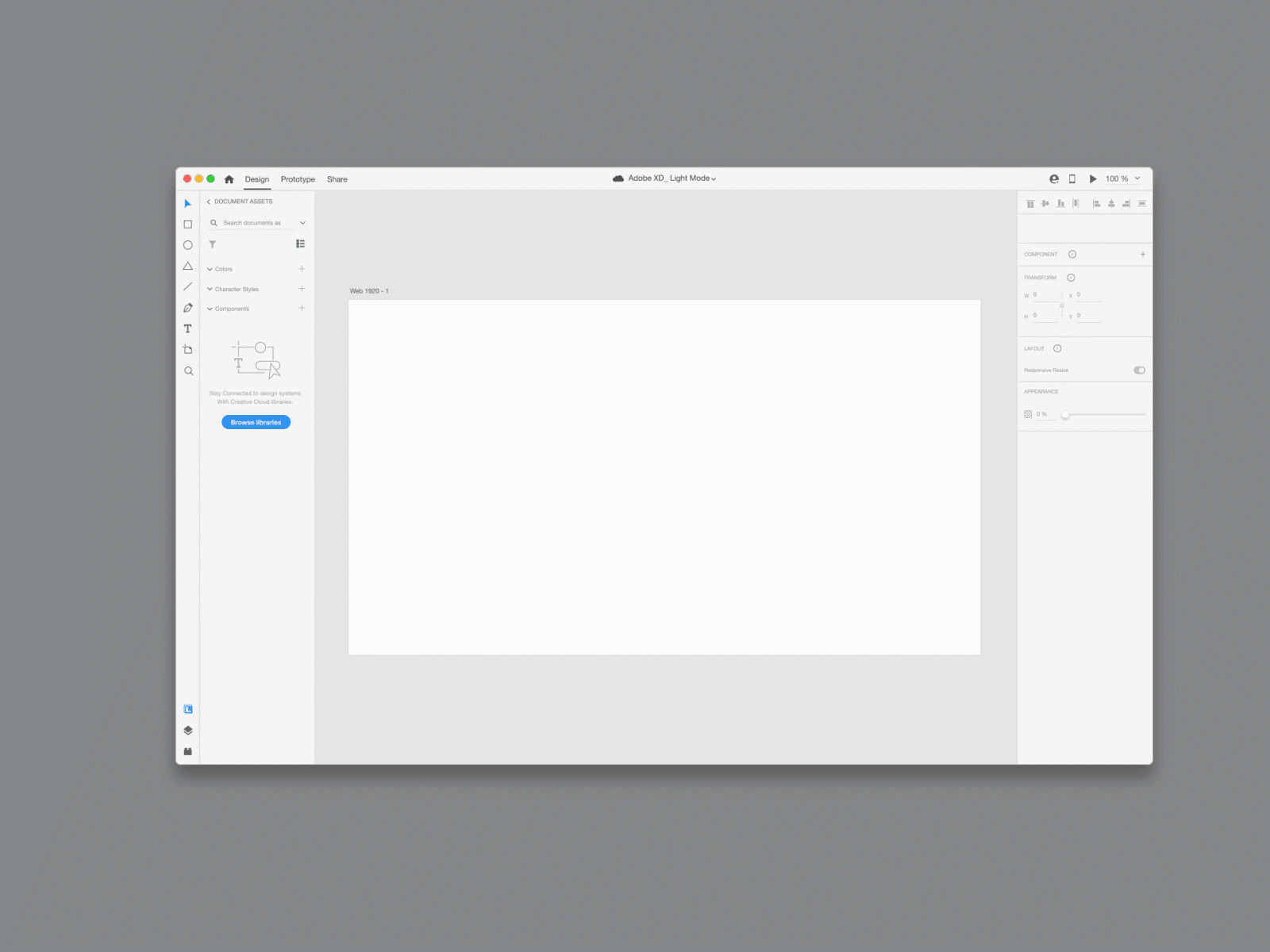Screen dimensions: 1270x952
Task: Toggle Responsive Resize switch
Action: tap(1140, 370)
